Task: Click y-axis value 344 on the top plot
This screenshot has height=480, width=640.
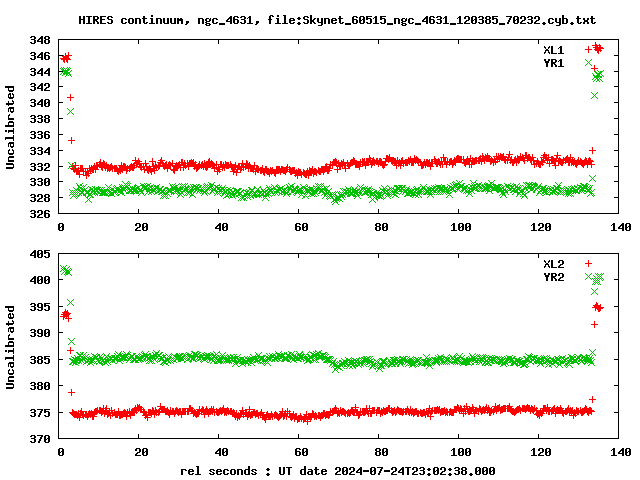Action: (40, 72)
